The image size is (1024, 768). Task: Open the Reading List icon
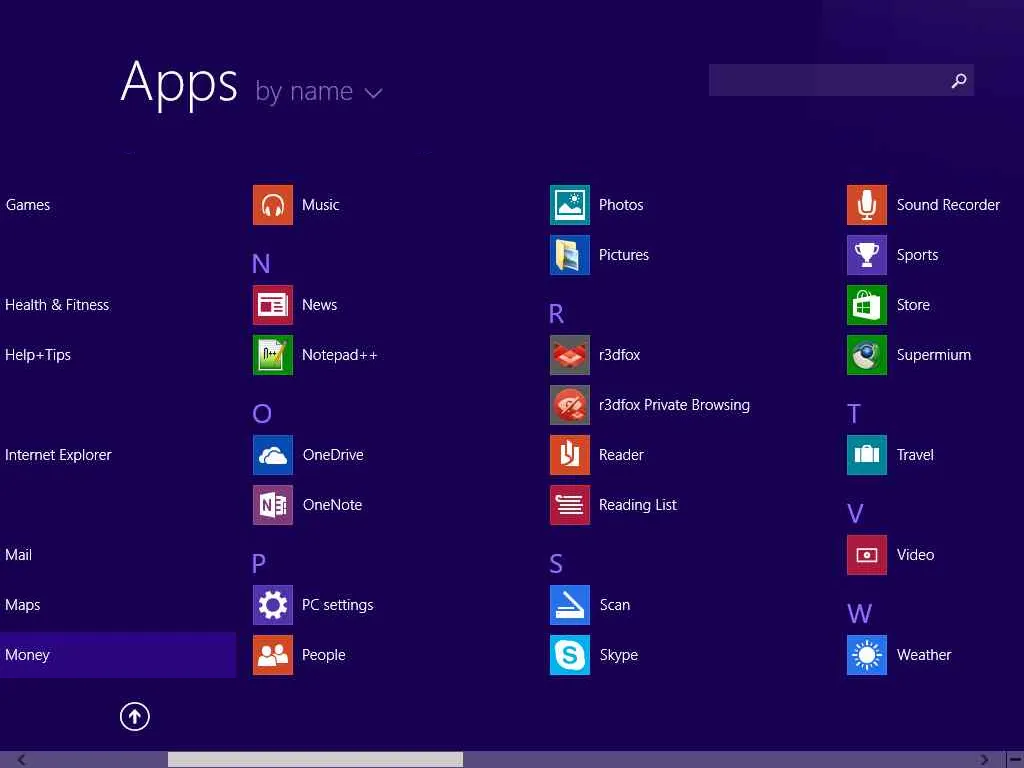point(569,505)
